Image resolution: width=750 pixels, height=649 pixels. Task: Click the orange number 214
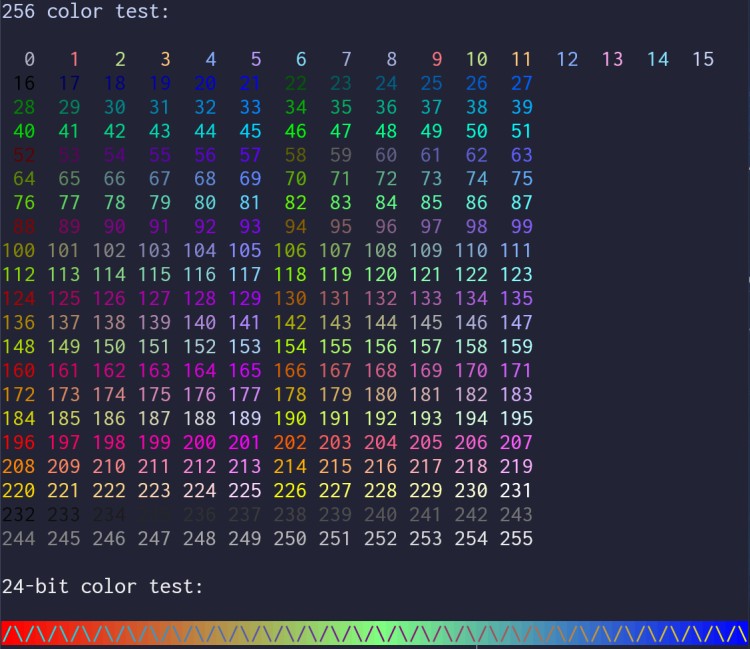click(x=290, y=466)
